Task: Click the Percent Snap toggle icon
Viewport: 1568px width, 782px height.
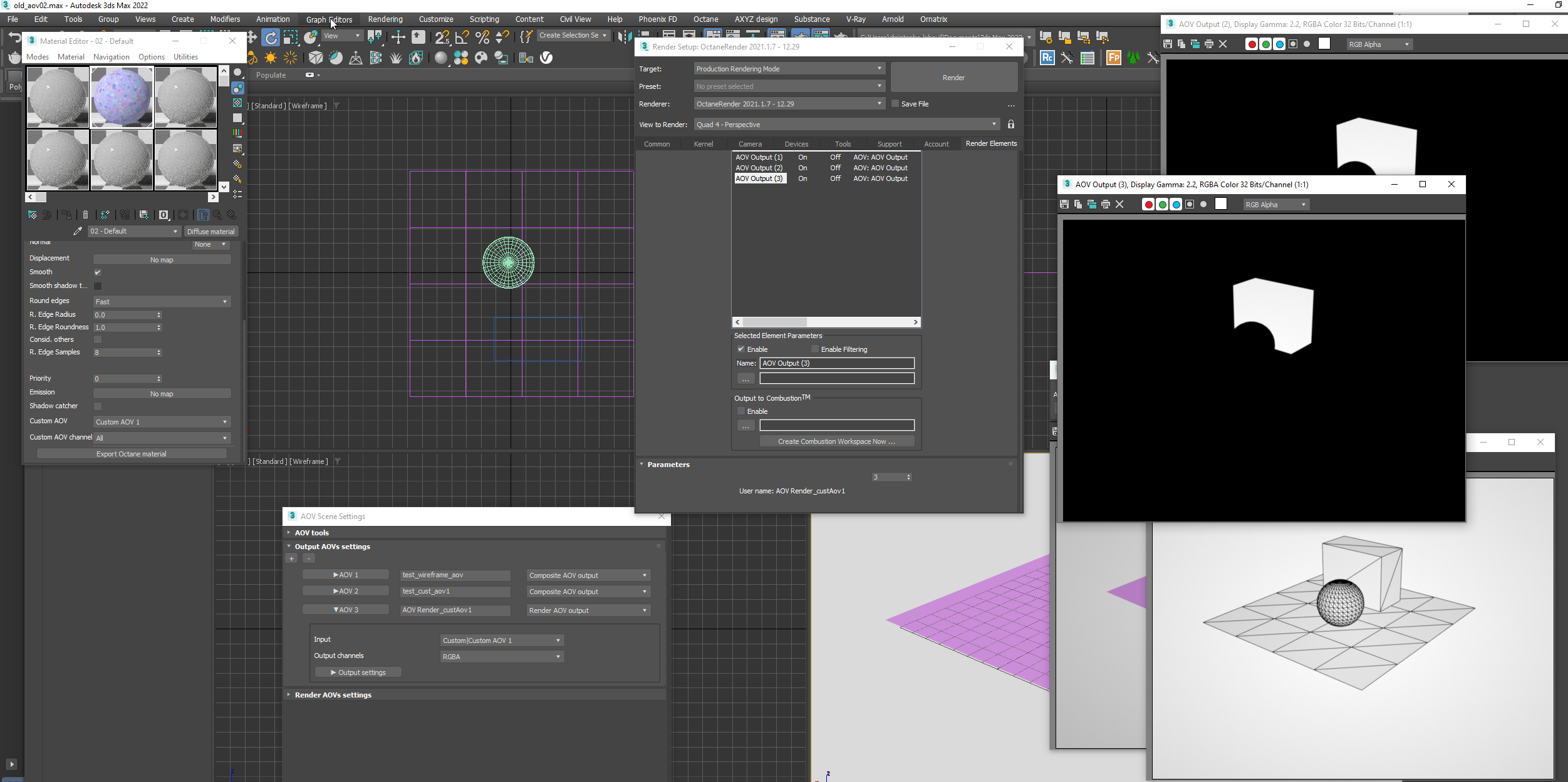Action: (482, 38)
